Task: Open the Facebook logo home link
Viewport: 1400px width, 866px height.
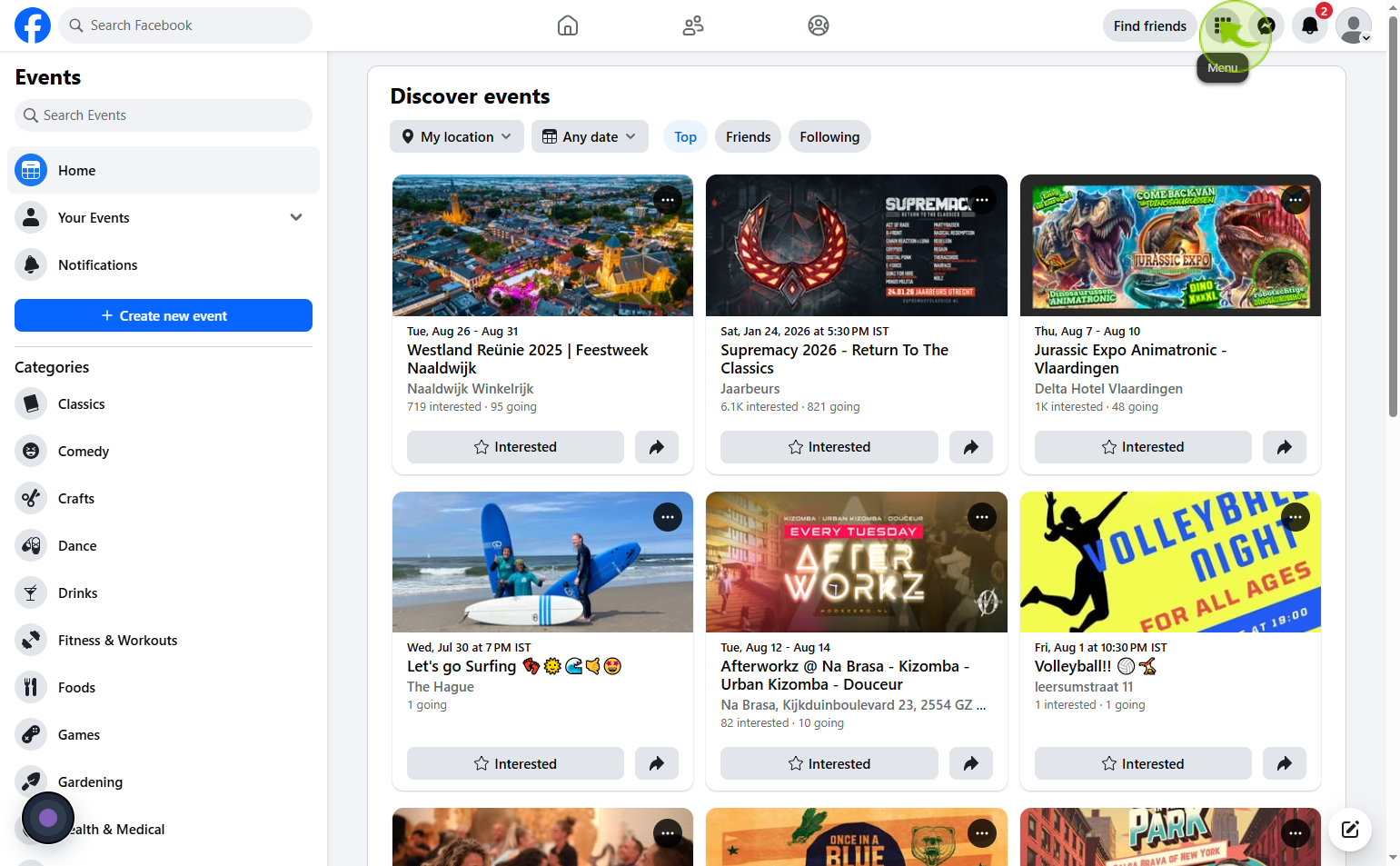Action: [x=33, y=25]
